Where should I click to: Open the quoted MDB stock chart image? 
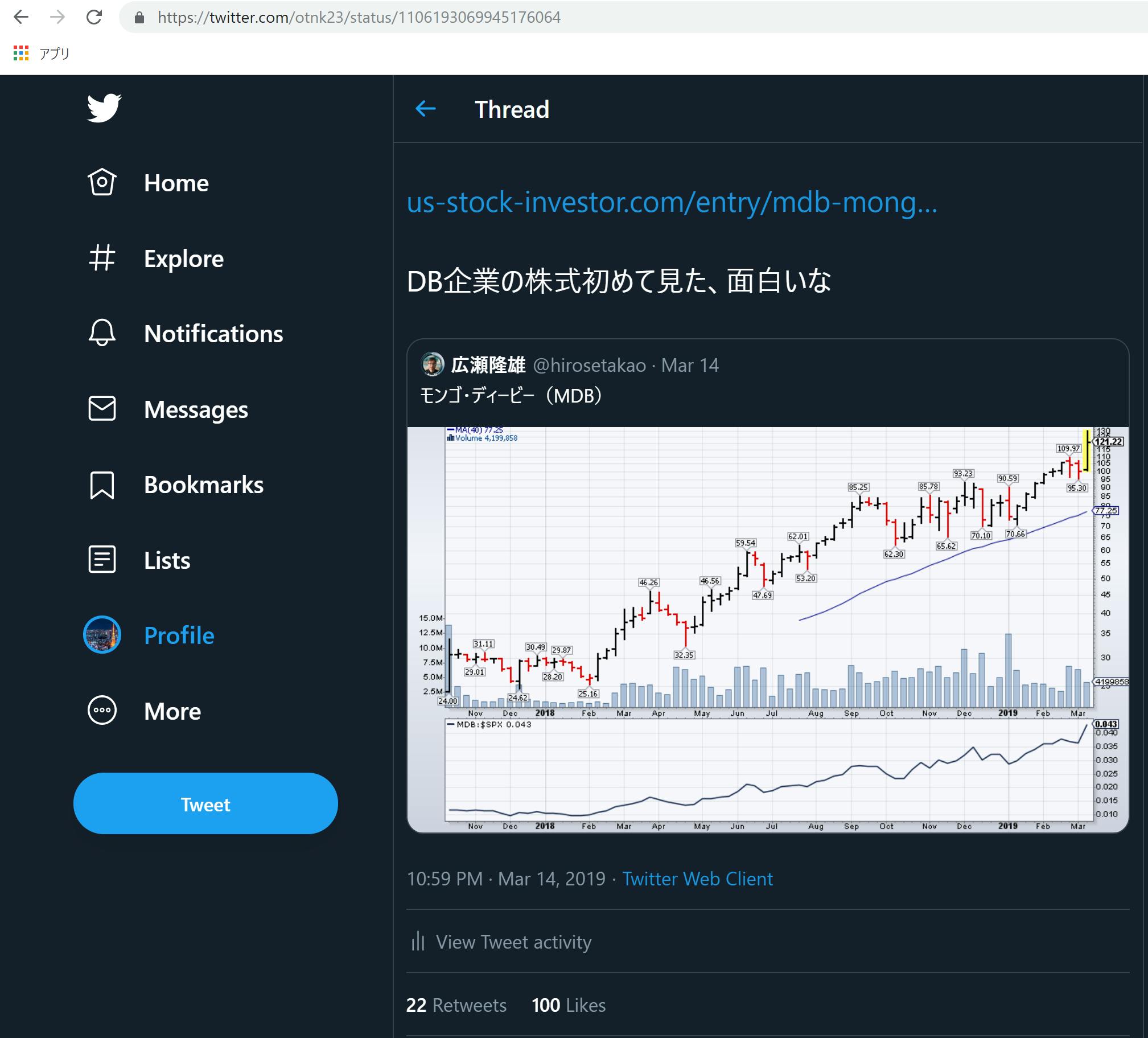point(768,630)
